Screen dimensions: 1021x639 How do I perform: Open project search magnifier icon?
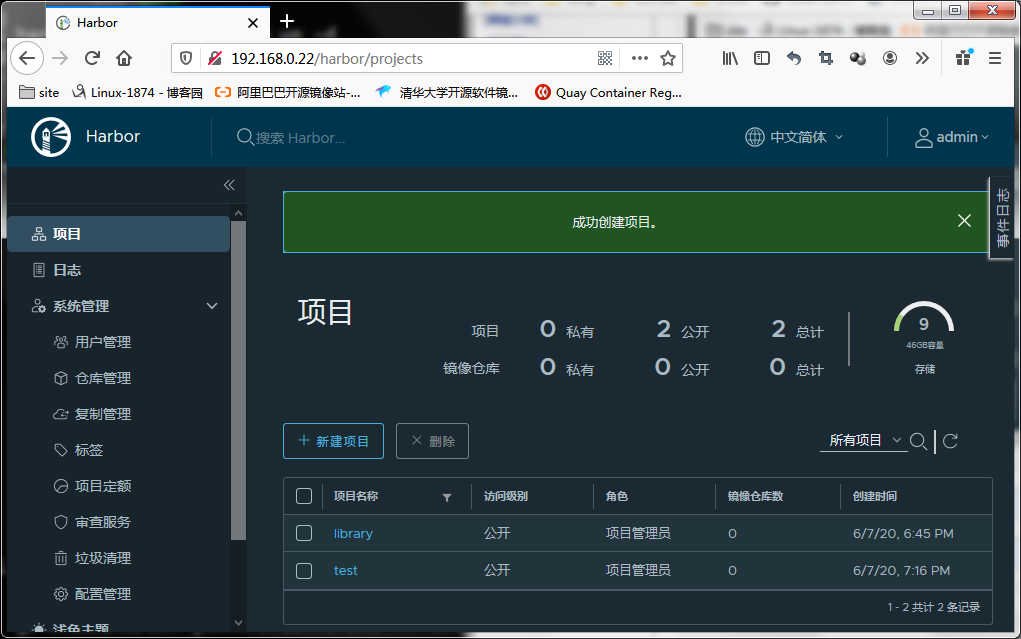918,441
